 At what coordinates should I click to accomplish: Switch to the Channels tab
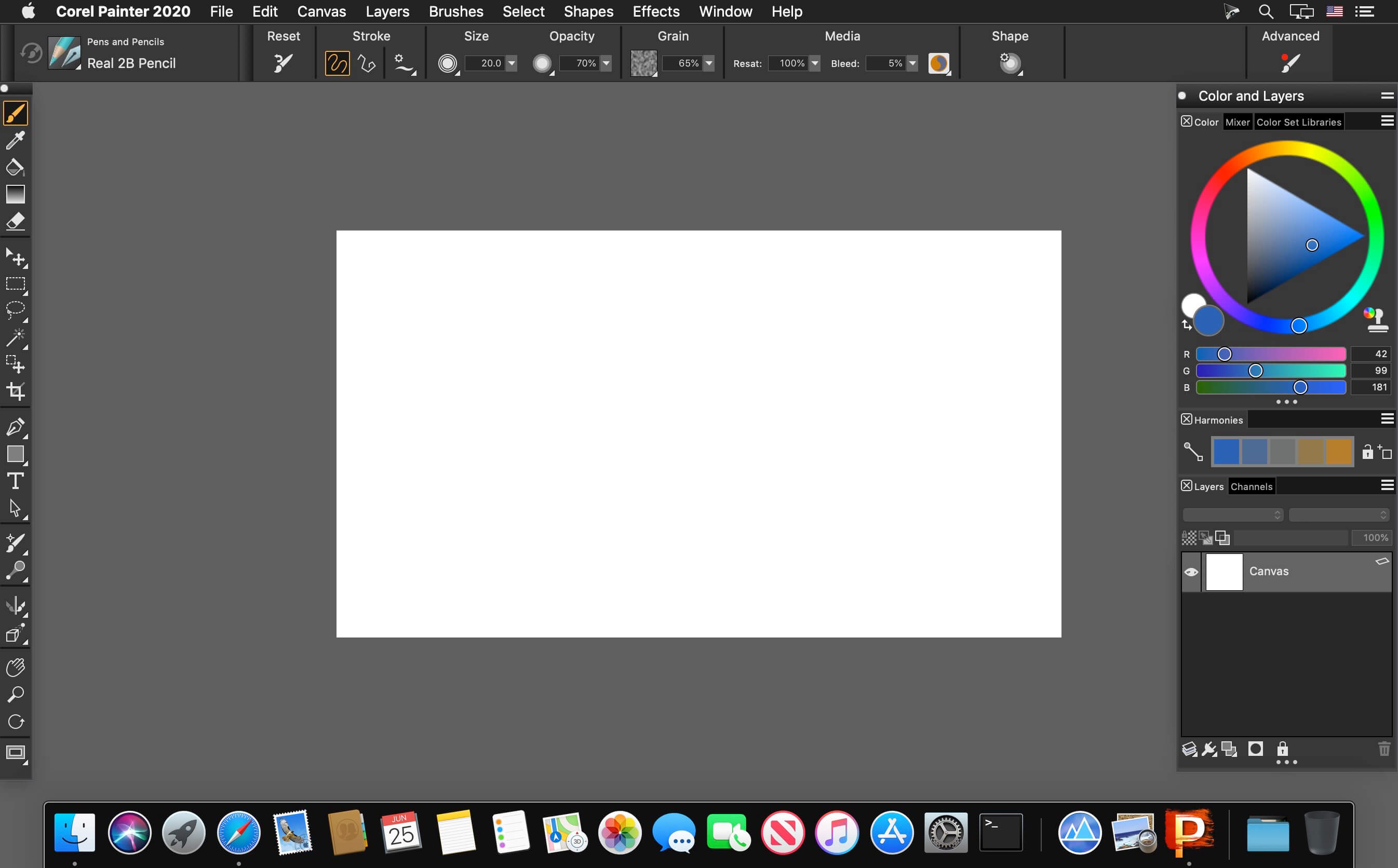[x=1251, y=486]
